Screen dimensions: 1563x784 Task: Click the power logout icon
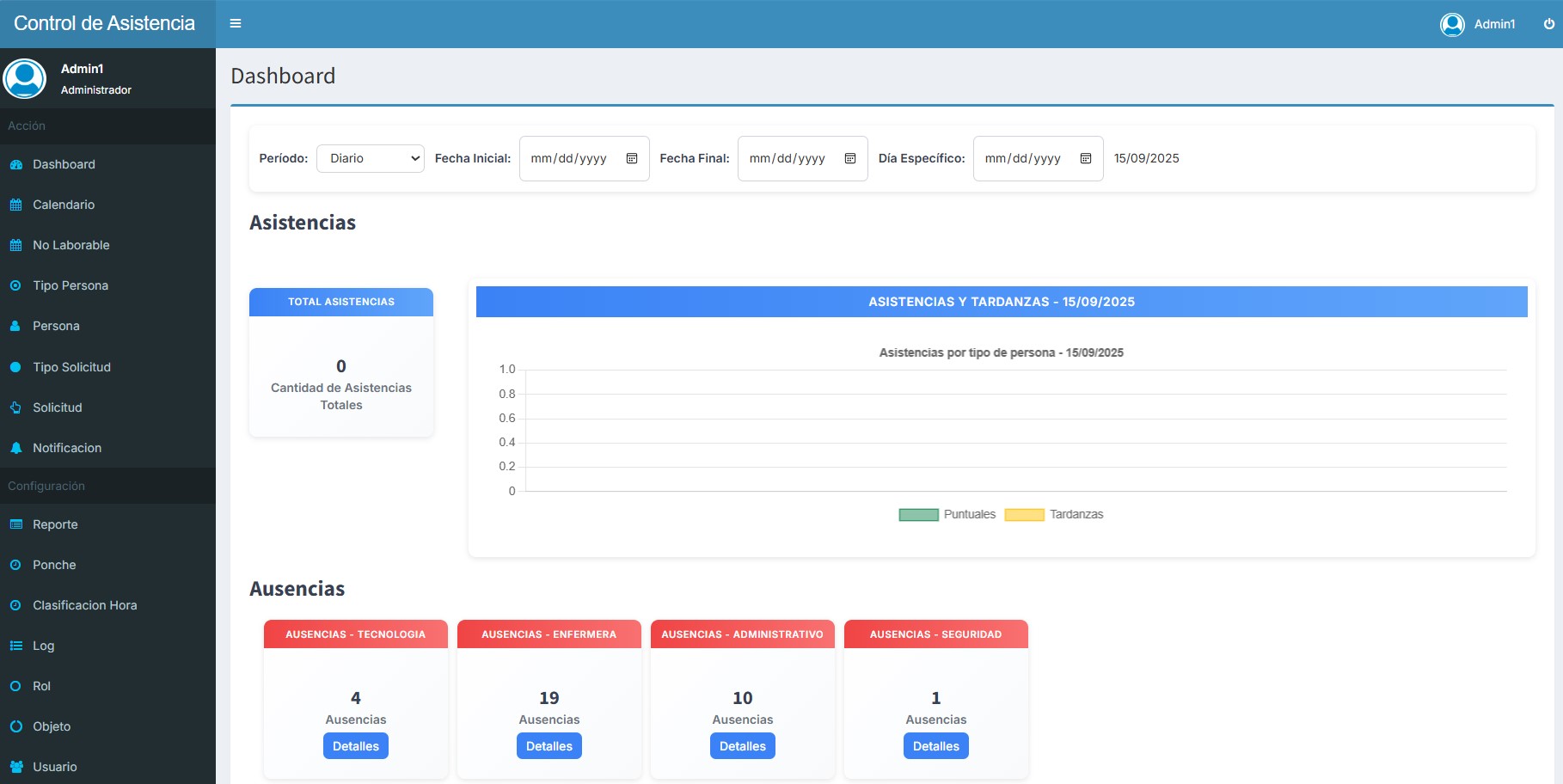(1549, 24)
